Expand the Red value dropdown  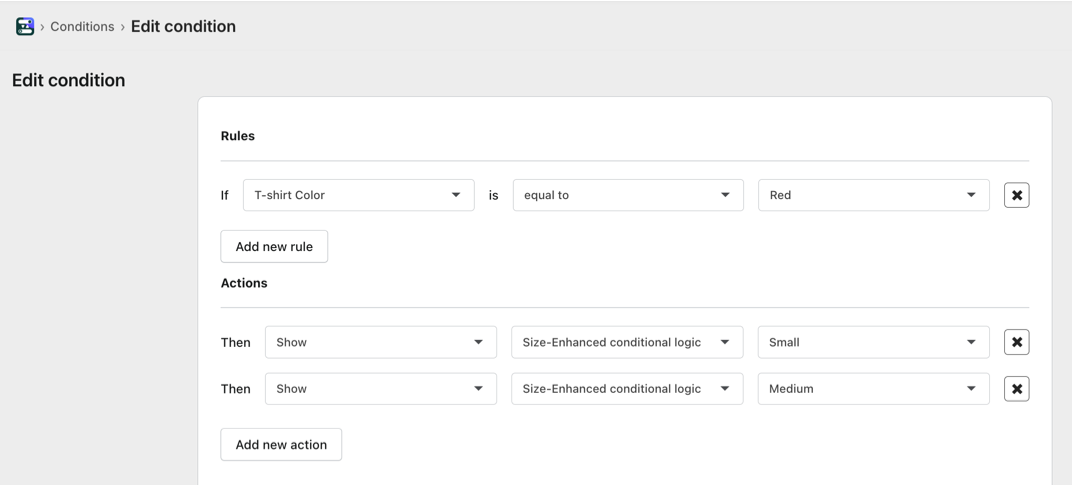tap(873, 195)
